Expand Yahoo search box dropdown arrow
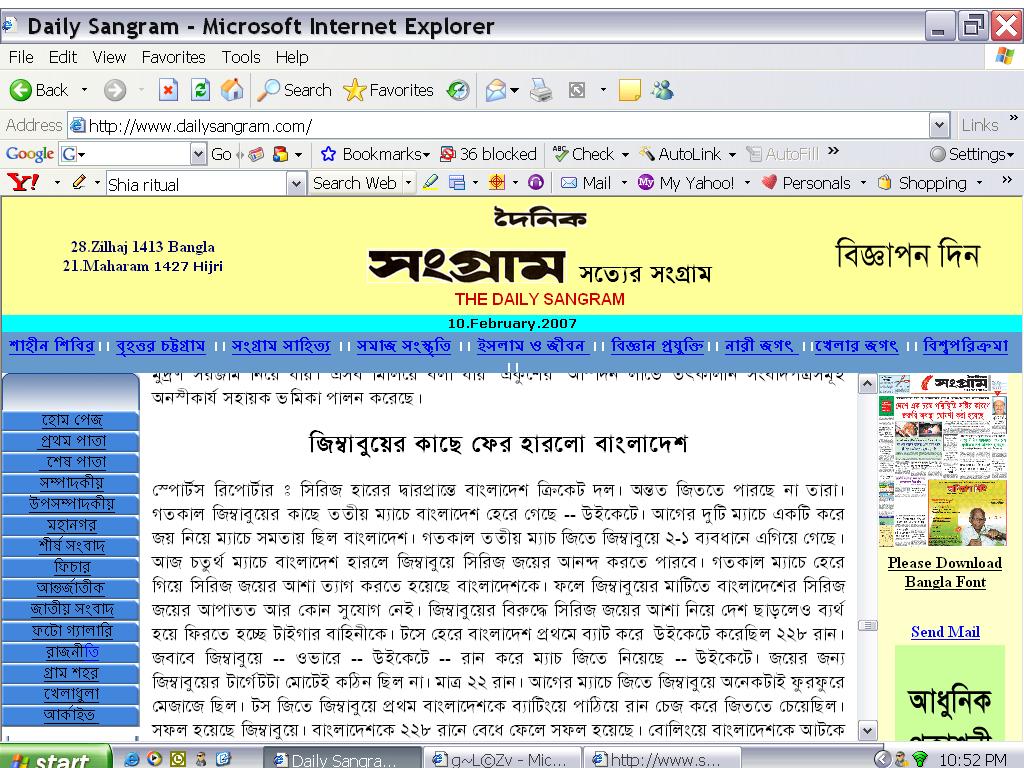1024x768 pixels. [296, 184]
